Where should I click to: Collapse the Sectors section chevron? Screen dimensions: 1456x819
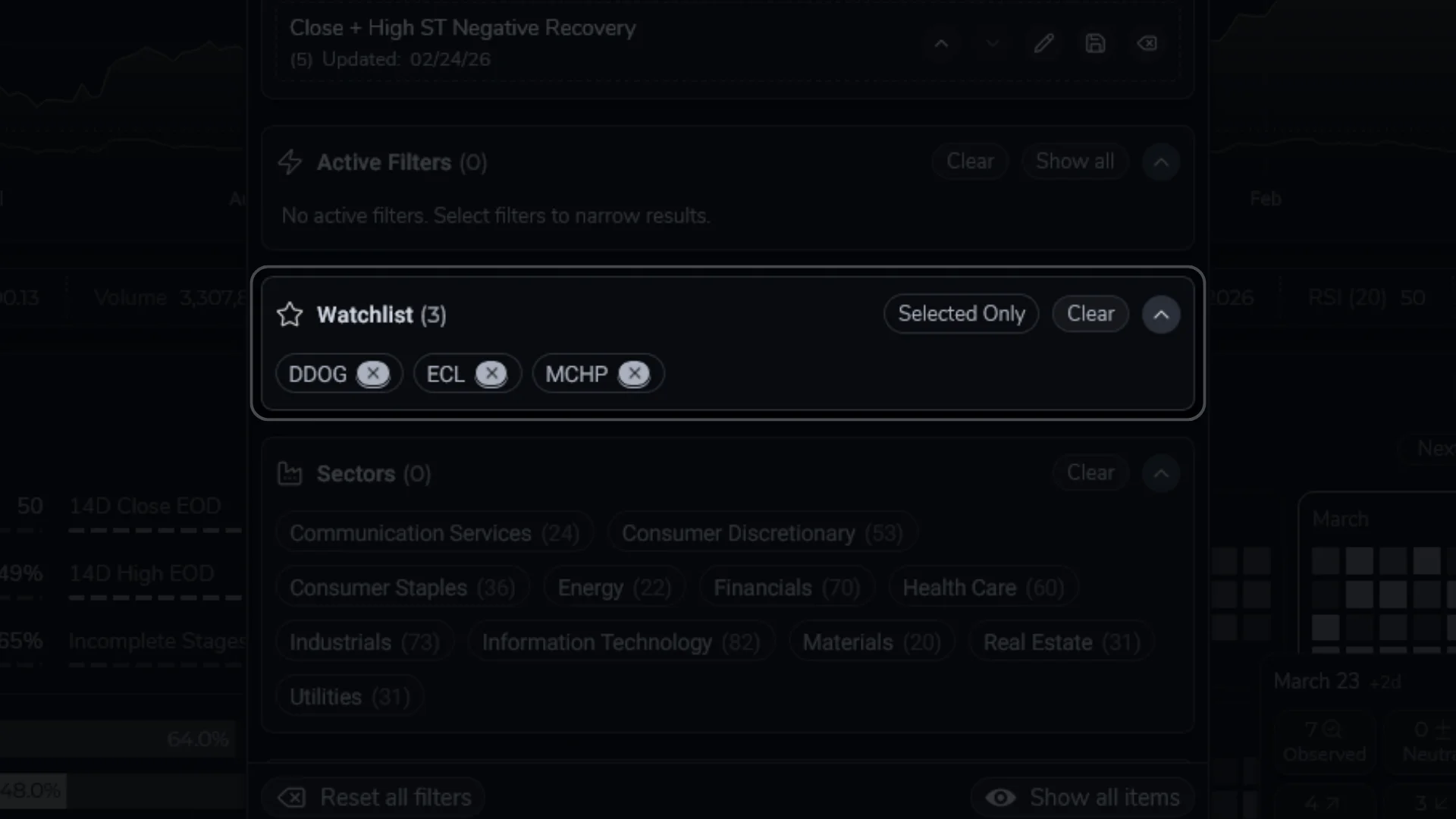[x=1160, y=472]
